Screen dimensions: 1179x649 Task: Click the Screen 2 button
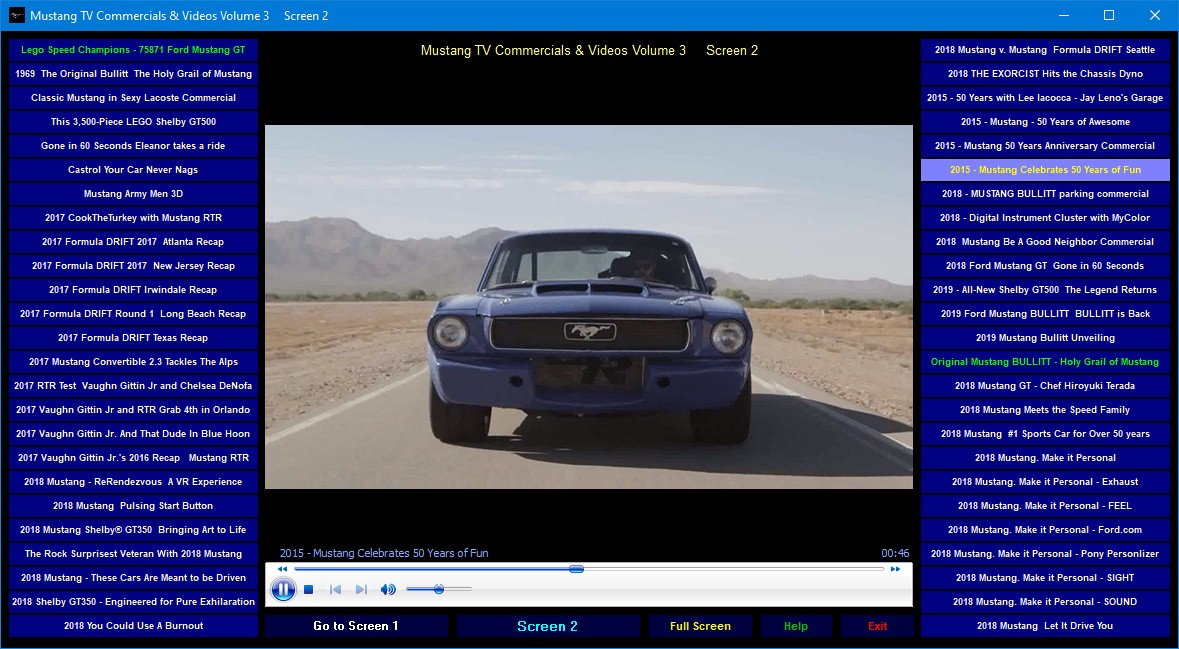click(547, 626)
